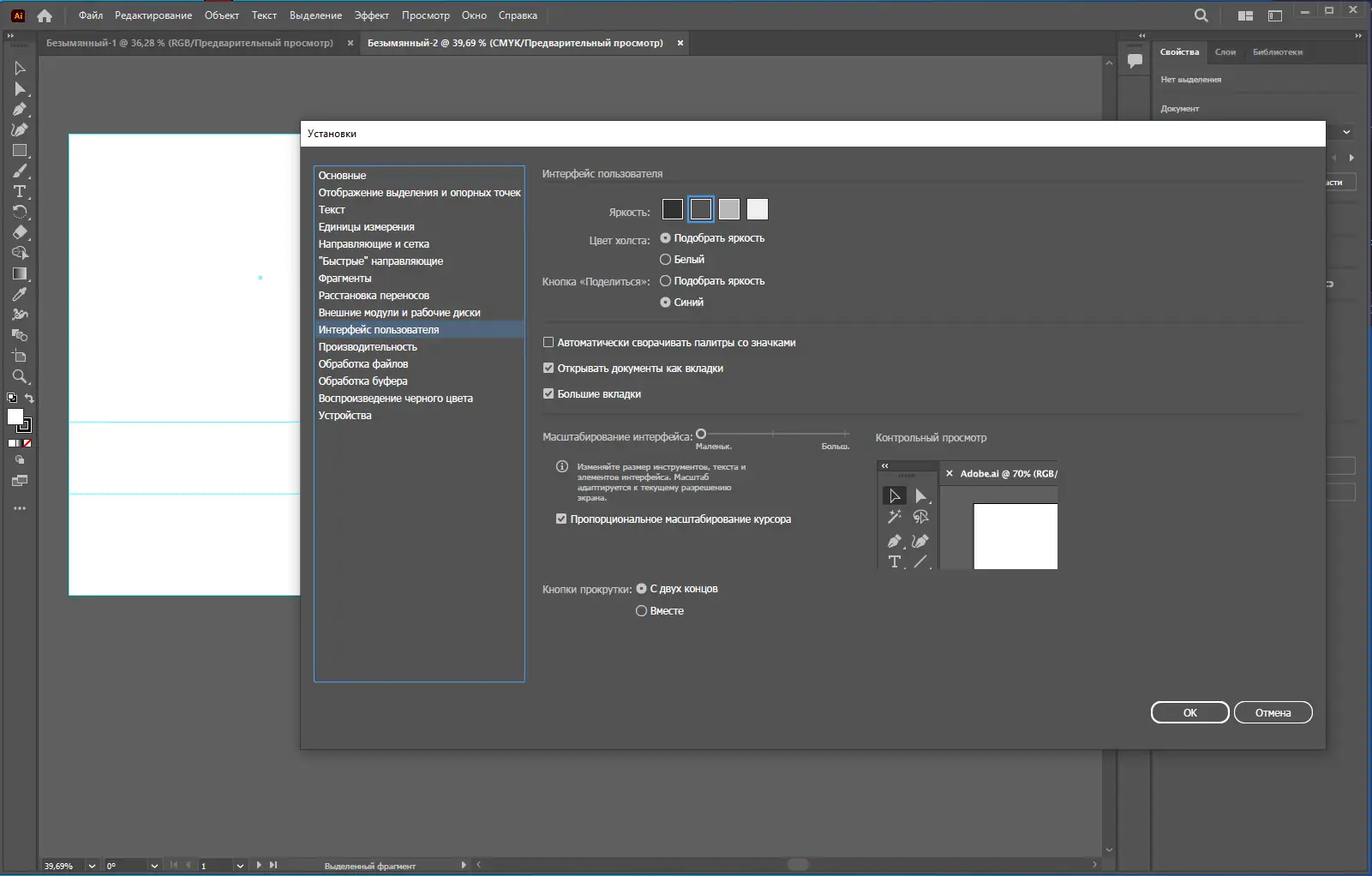
Task: Swap fill and stroke colors
Action: tap(29, 399)
